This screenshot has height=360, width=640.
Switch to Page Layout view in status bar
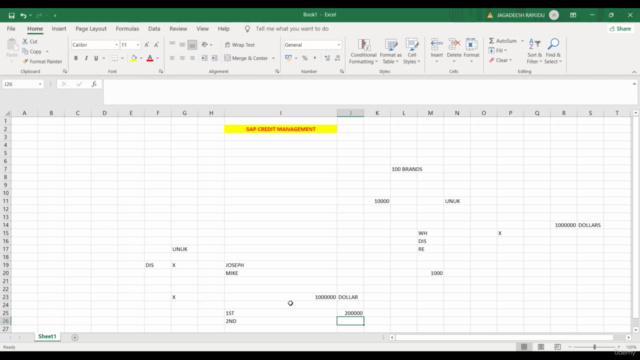(541, 347)
